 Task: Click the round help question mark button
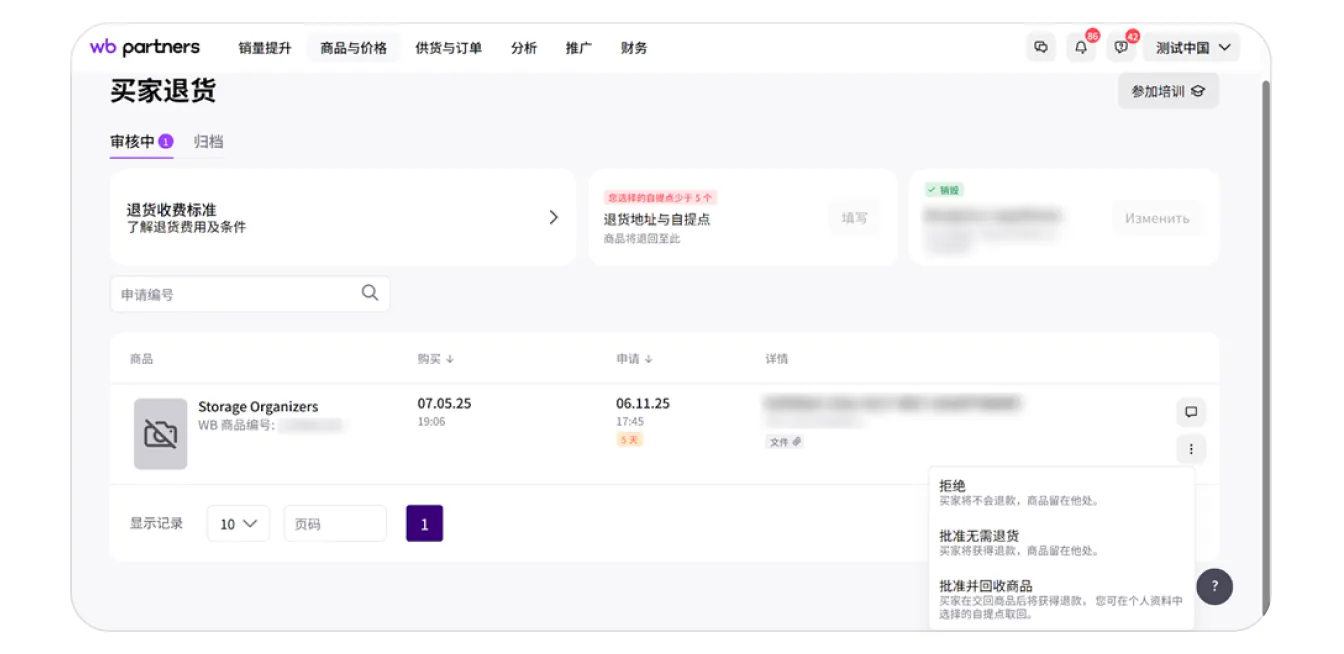point(1214,586)
